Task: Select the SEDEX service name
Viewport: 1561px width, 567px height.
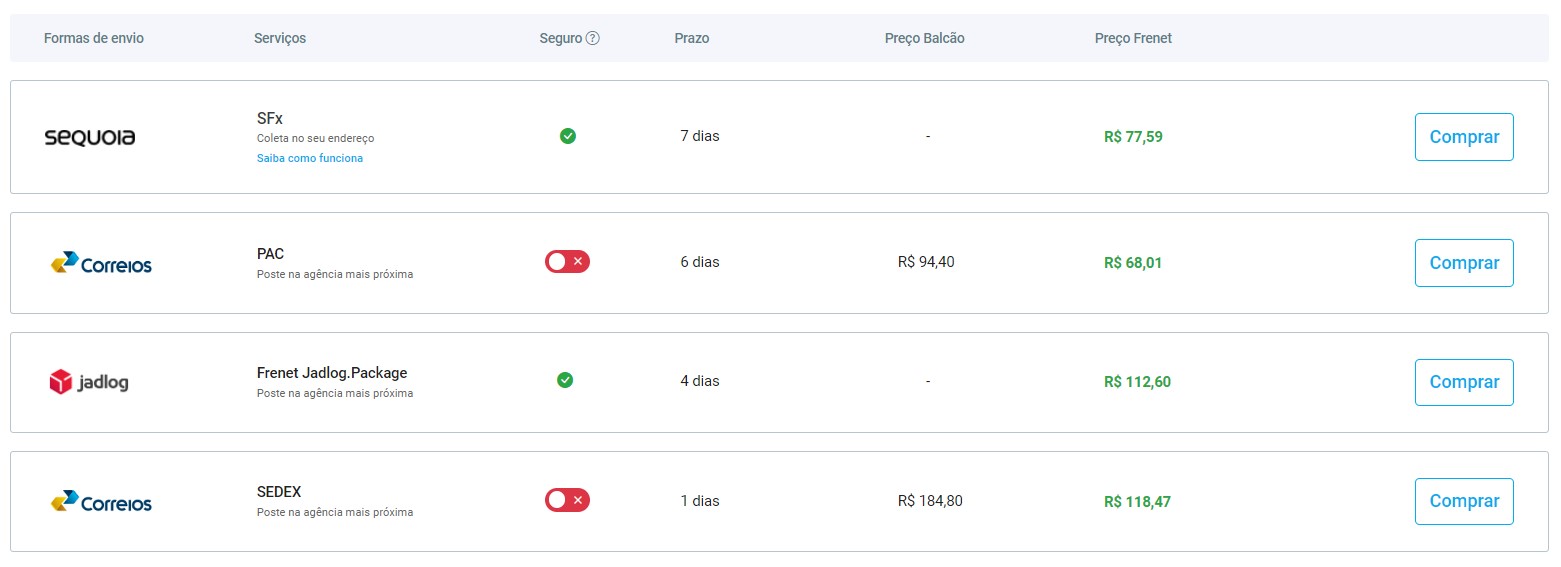Action: [x=279, y=492]
